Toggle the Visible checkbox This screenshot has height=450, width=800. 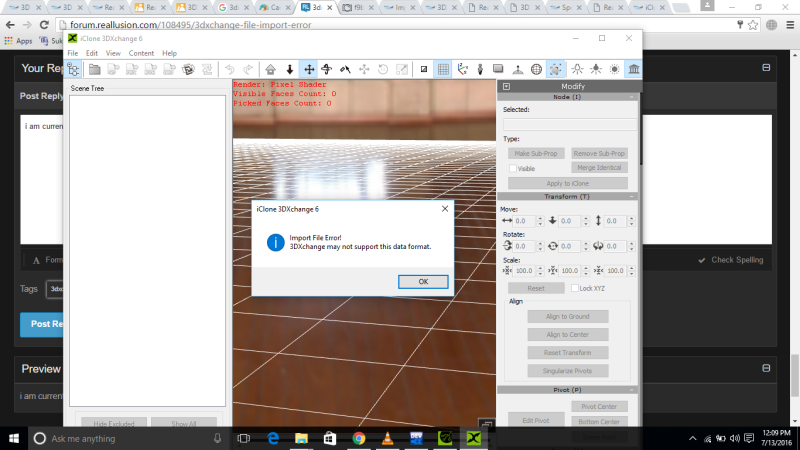(513, 169)
